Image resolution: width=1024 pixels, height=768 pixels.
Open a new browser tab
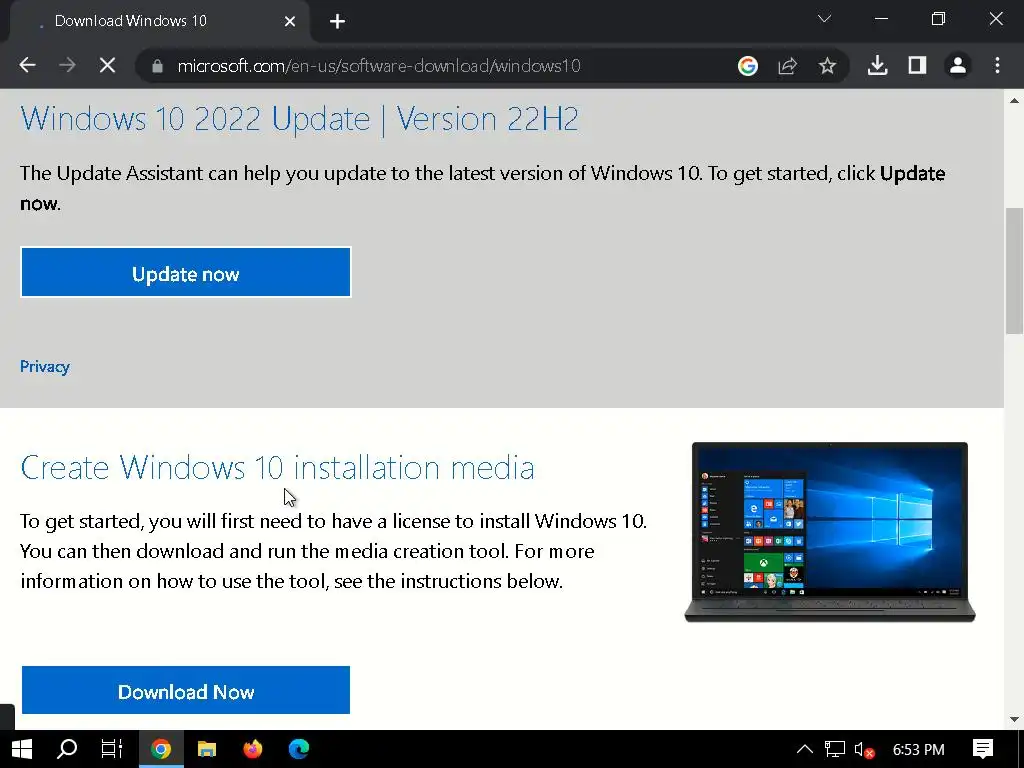[337, 22]
